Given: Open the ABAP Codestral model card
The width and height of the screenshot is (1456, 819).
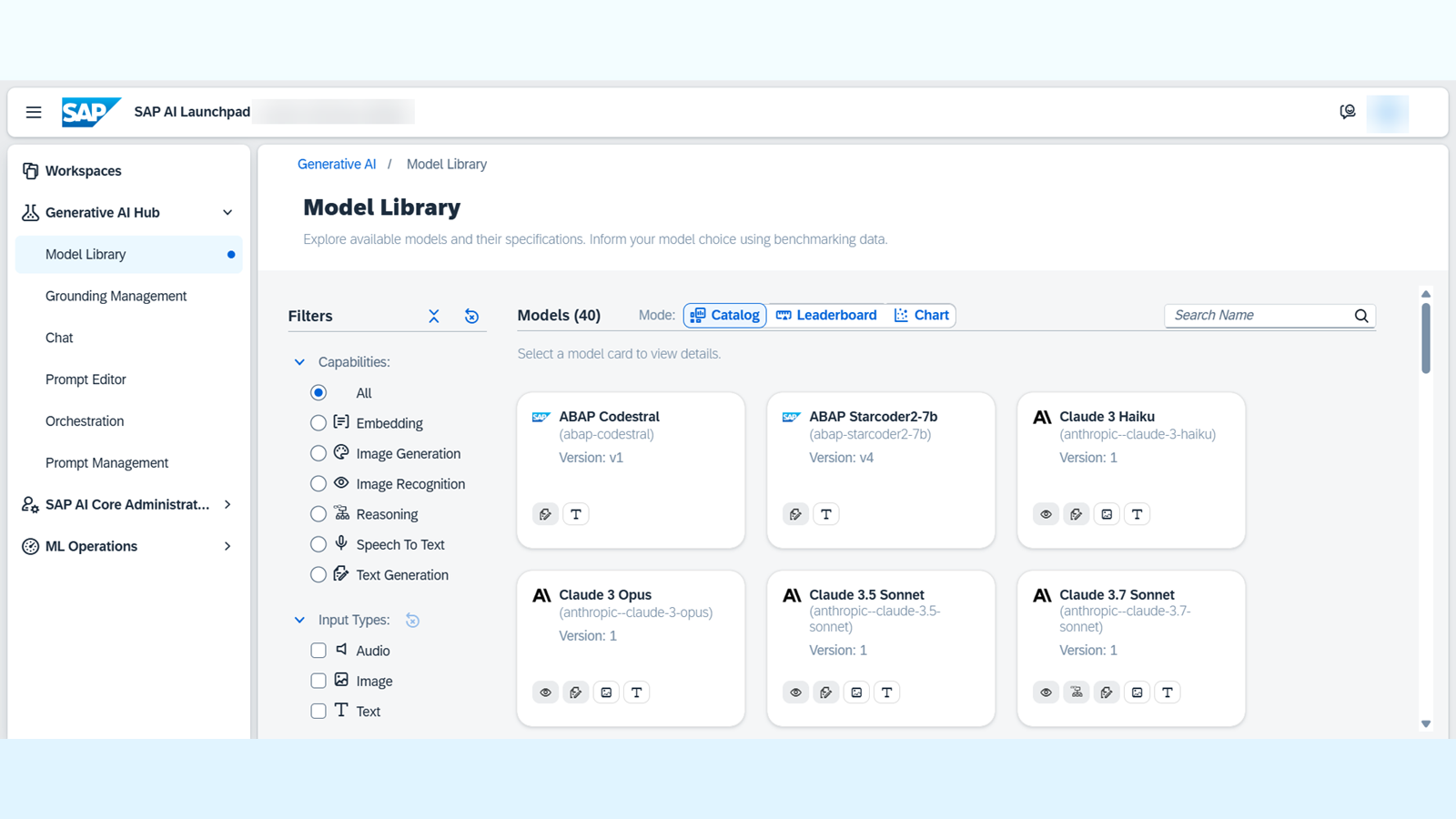Looking at the screenshot, I should tap(631, 470).
